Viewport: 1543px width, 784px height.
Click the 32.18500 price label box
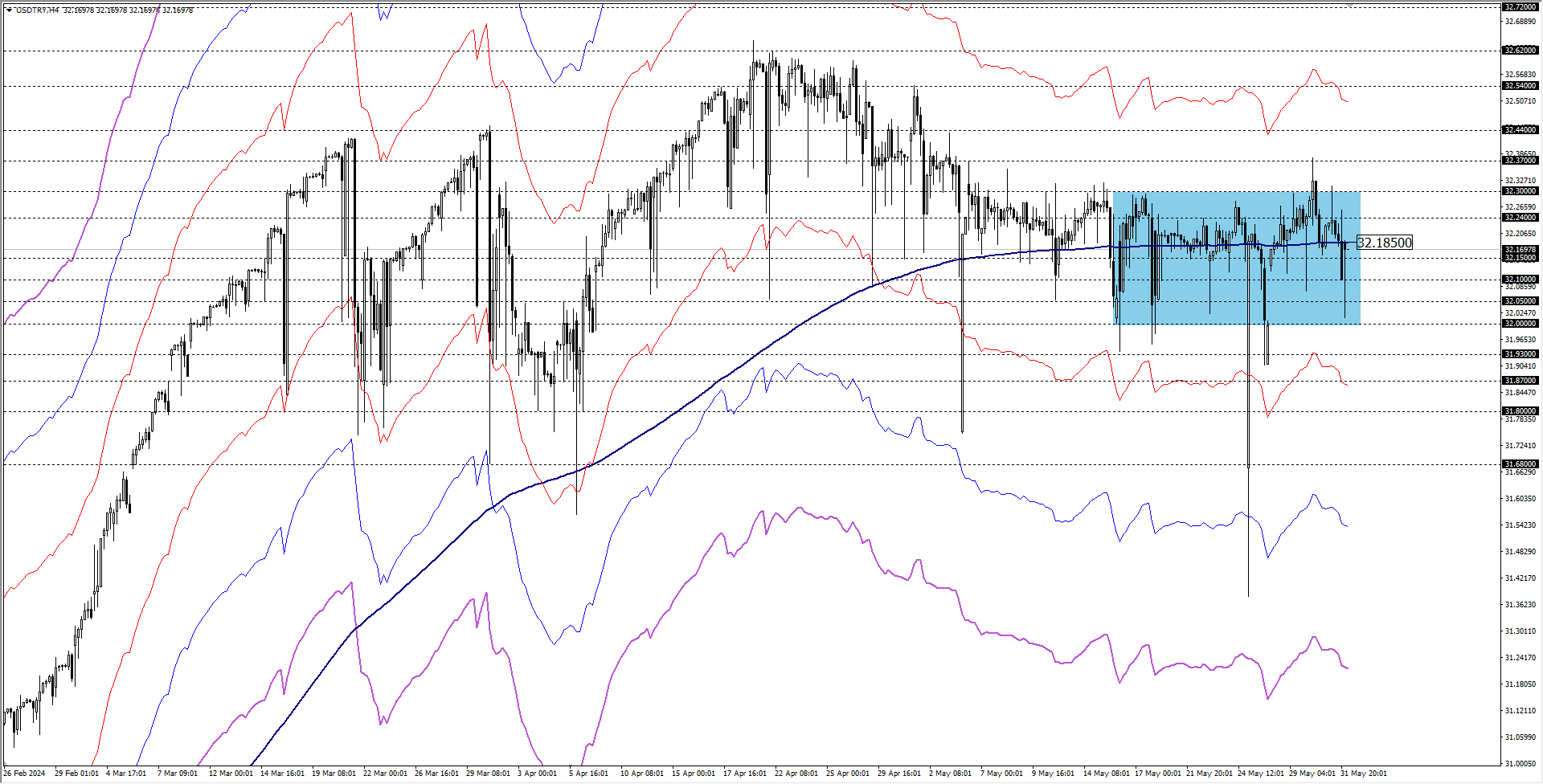pyautogui.click(x=1384, y=243)
